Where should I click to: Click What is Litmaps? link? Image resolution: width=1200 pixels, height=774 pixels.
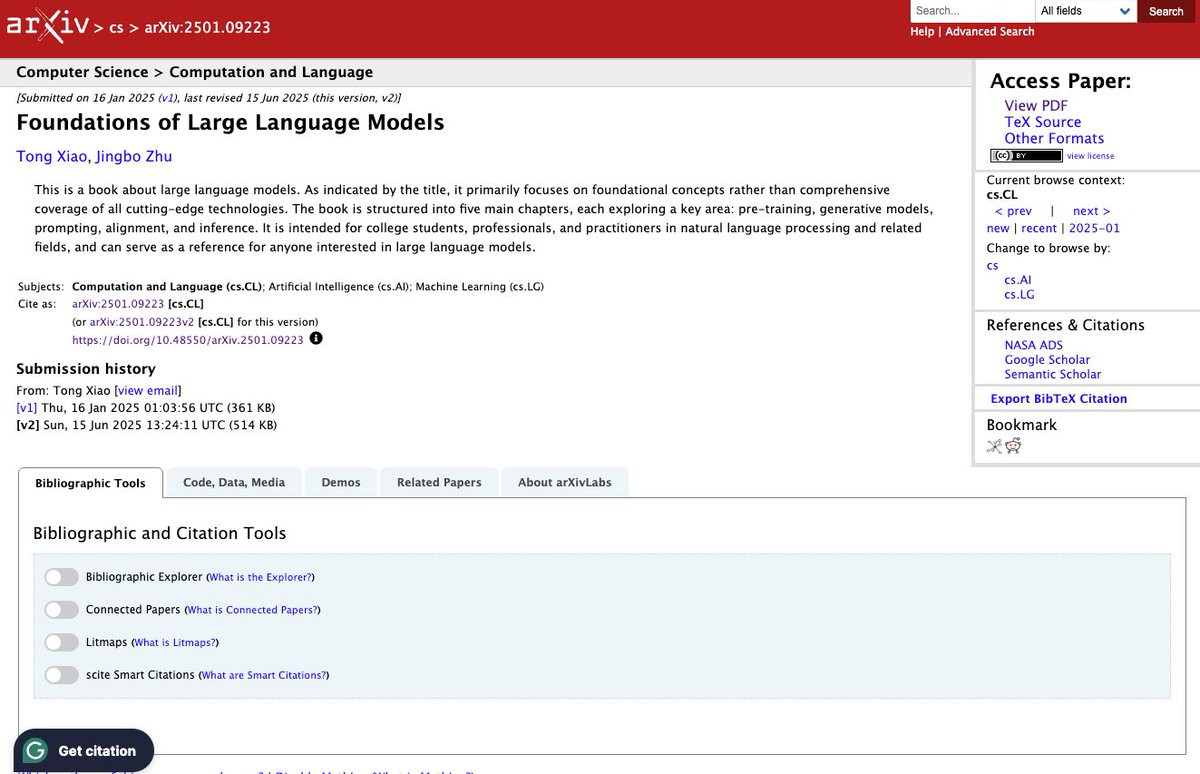tap(175, 643)
